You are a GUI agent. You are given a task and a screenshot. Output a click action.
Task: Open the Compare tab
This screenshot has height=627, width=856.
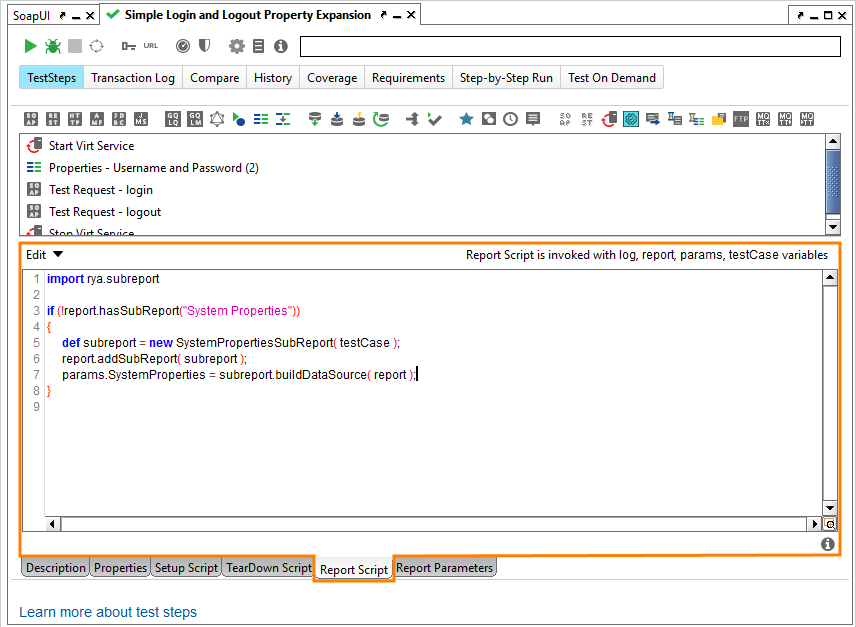[214, 77]
